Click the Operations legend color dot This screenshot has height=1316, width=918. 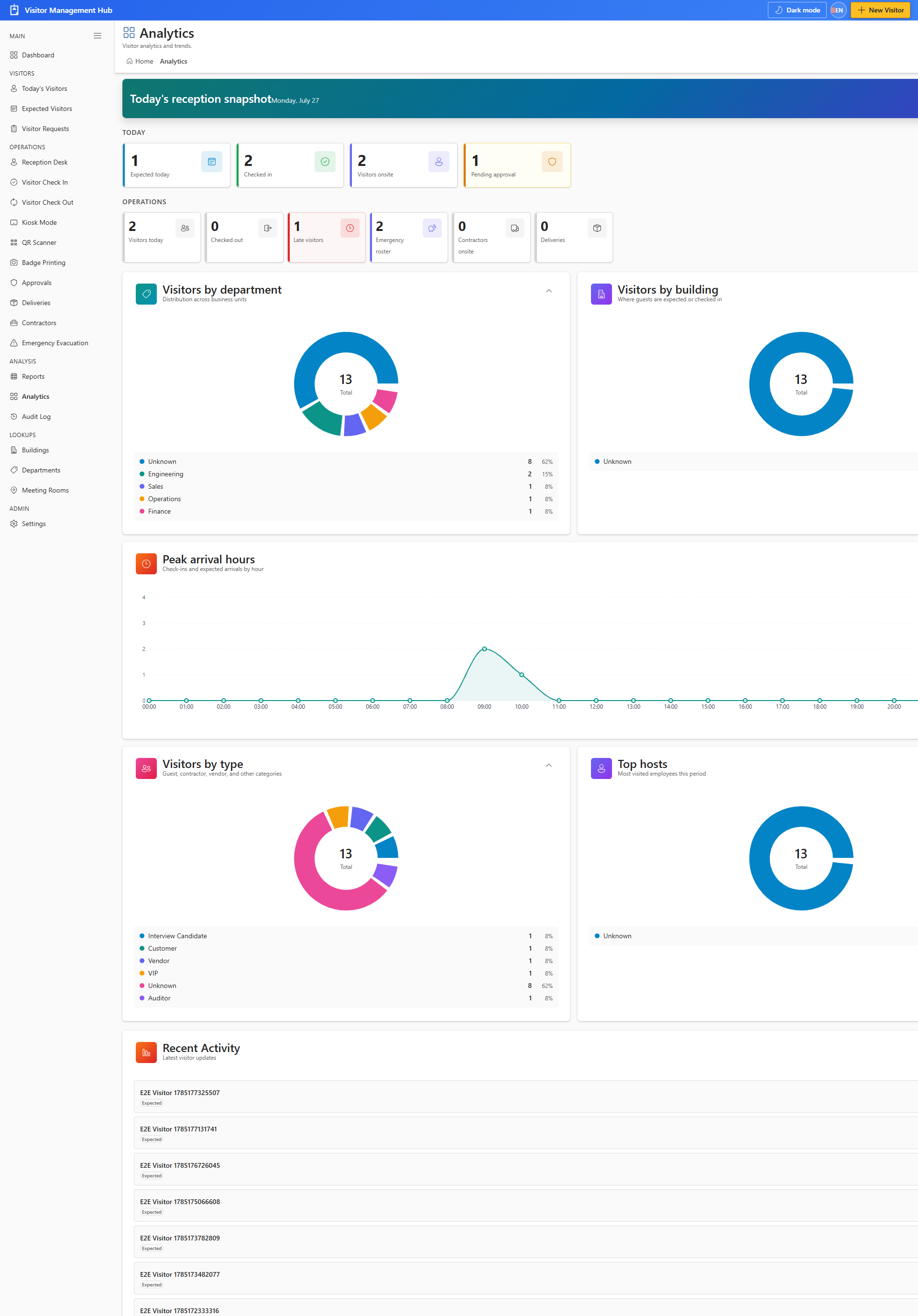142,499
